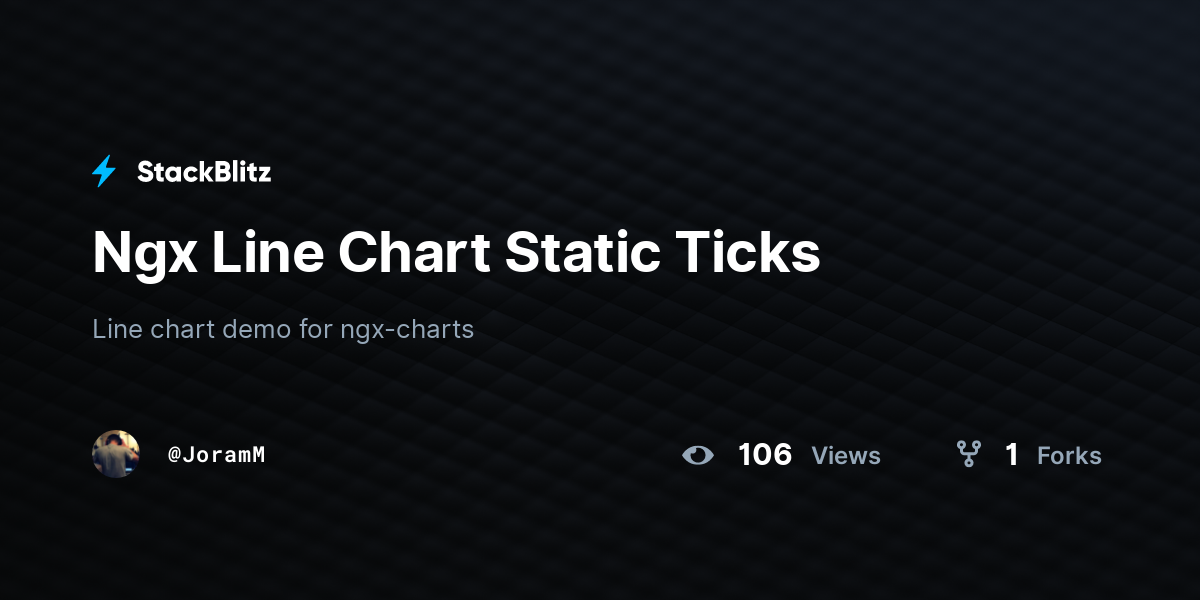This screenshot has height=600, width=1200.
Task: Click the description Line chart demo for ngx-charts
Action: pos(283,329)
